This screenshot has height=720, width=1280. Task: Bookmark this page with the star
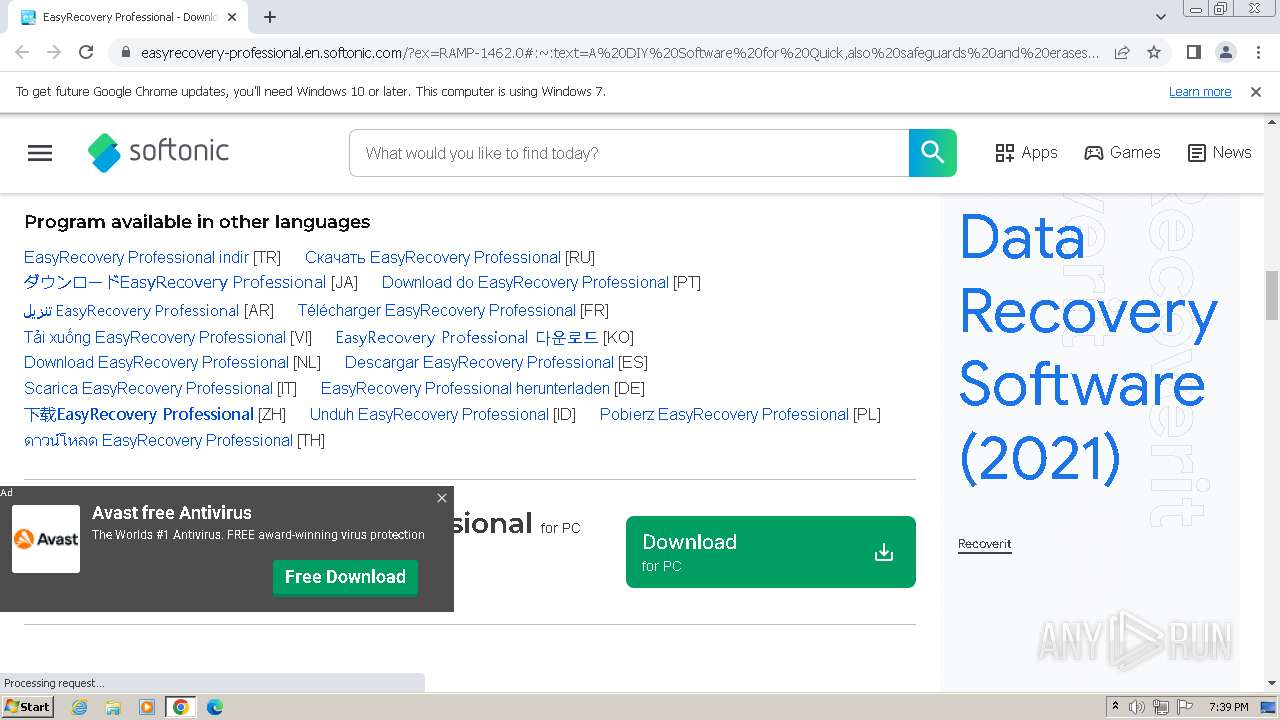(1154, 52)
